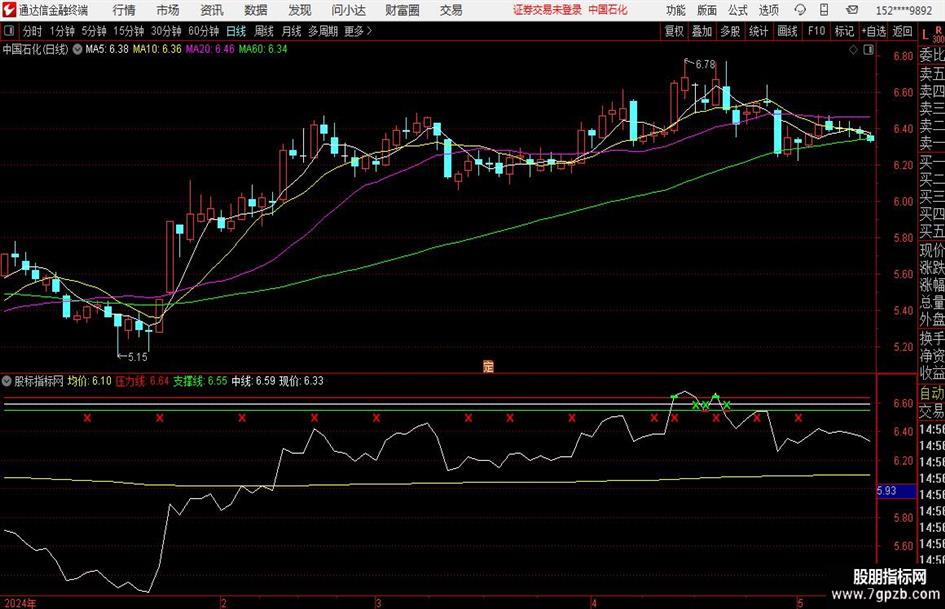This screenshot has height=609, width=945.
Task: Click the 统计 statistics button
Action: point(758,31)
